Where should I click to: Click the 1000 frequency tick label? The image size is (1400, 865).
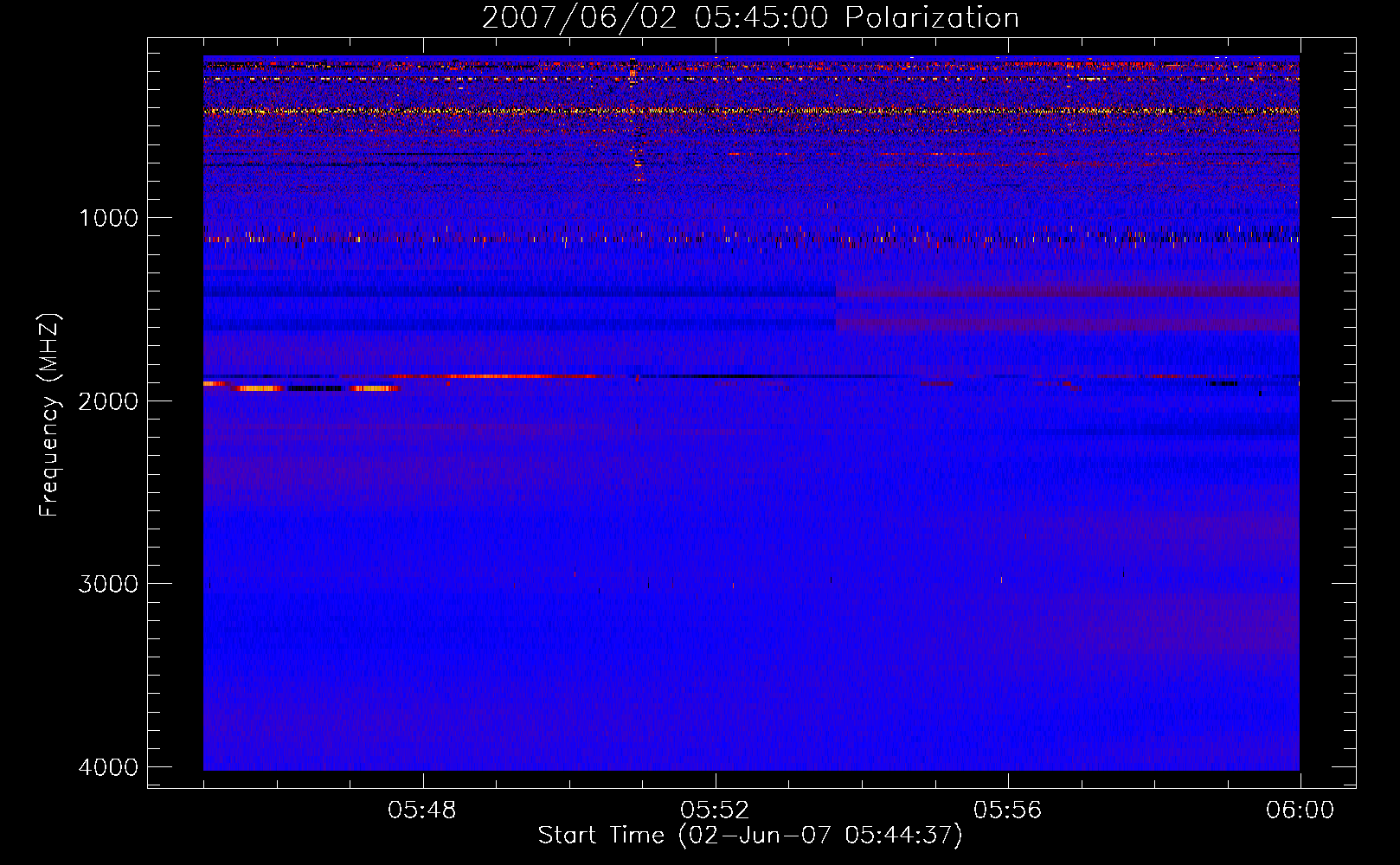coord(108,217)
